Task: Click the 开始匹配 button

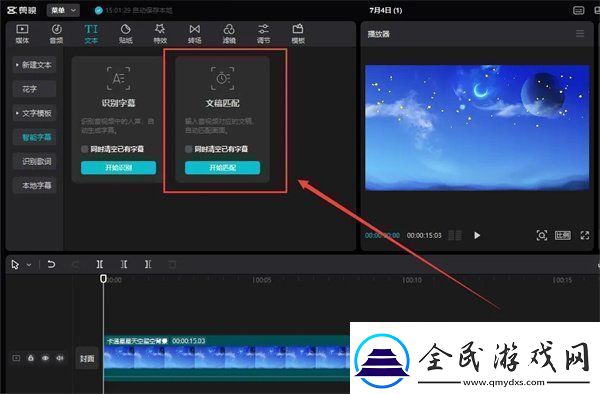Action: (x=222, y=168)
